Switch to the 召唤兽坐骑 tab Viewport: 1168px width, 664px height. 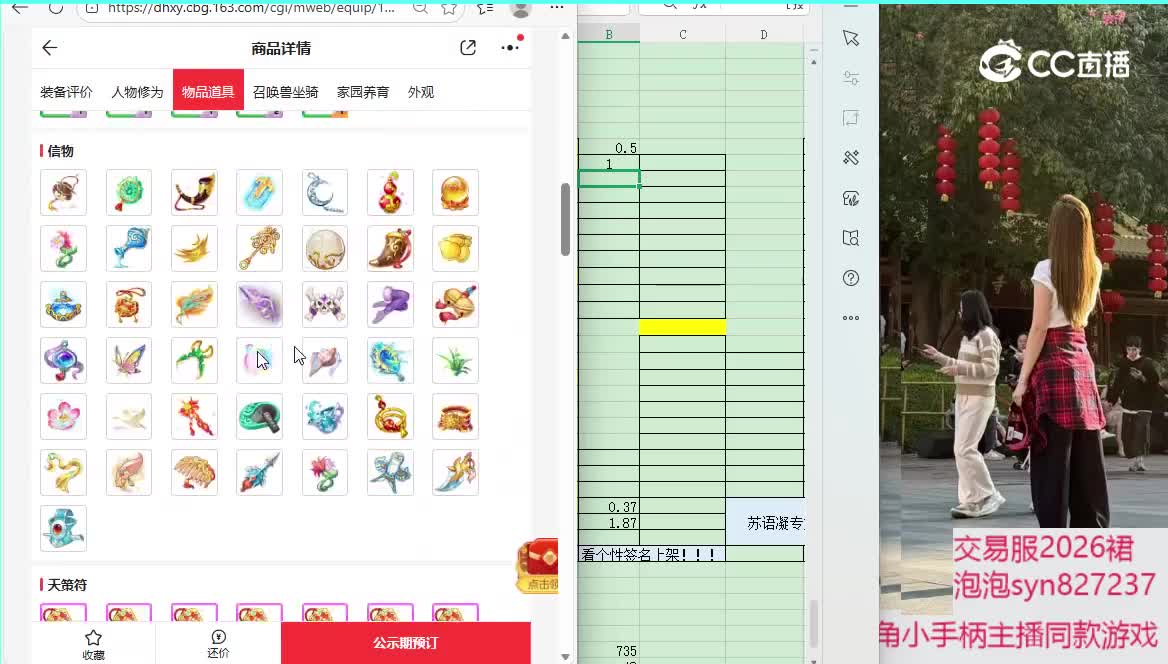pos(285,92)
